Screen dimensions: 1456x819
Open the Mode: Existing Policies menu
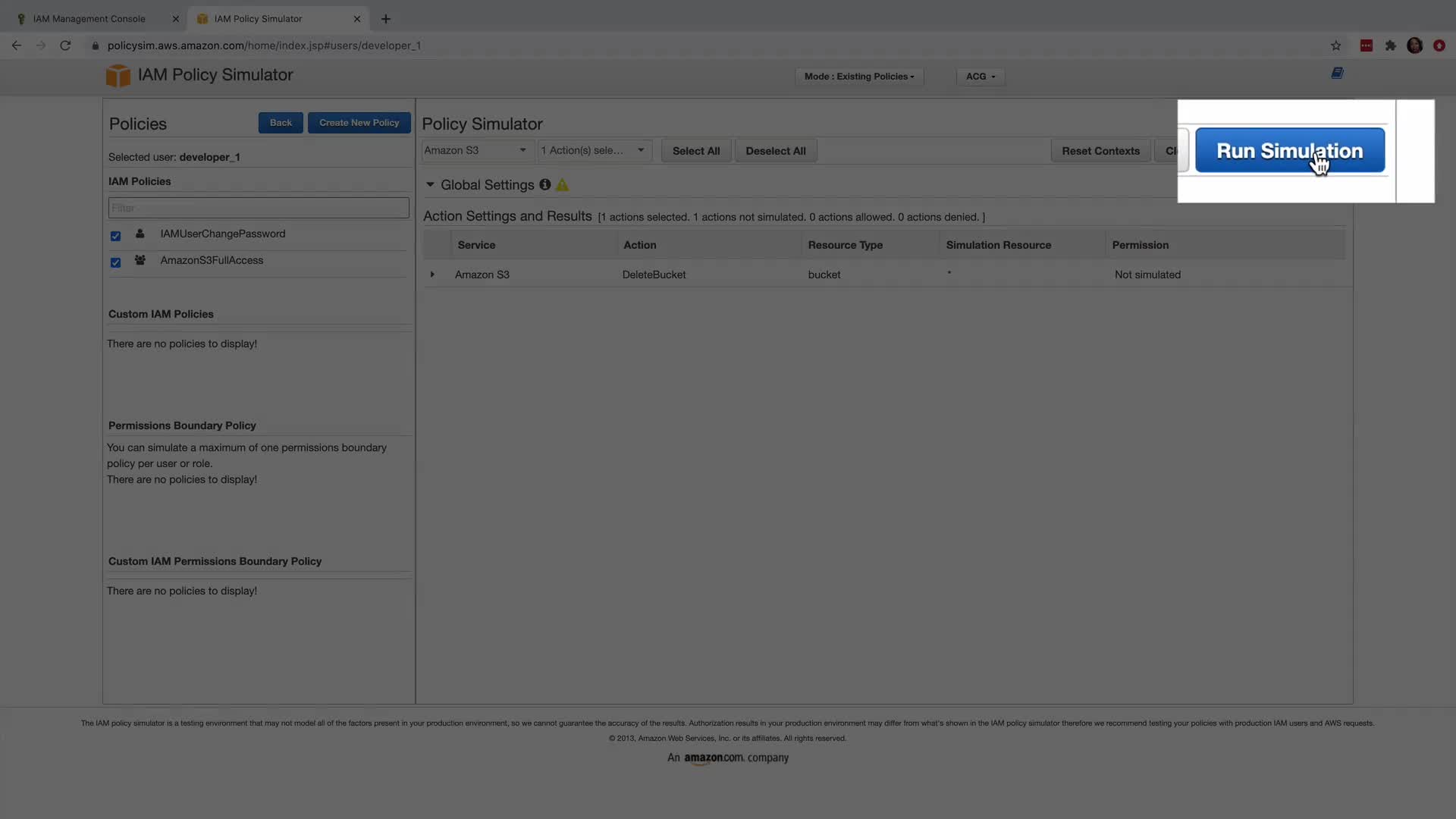point(858,77)
